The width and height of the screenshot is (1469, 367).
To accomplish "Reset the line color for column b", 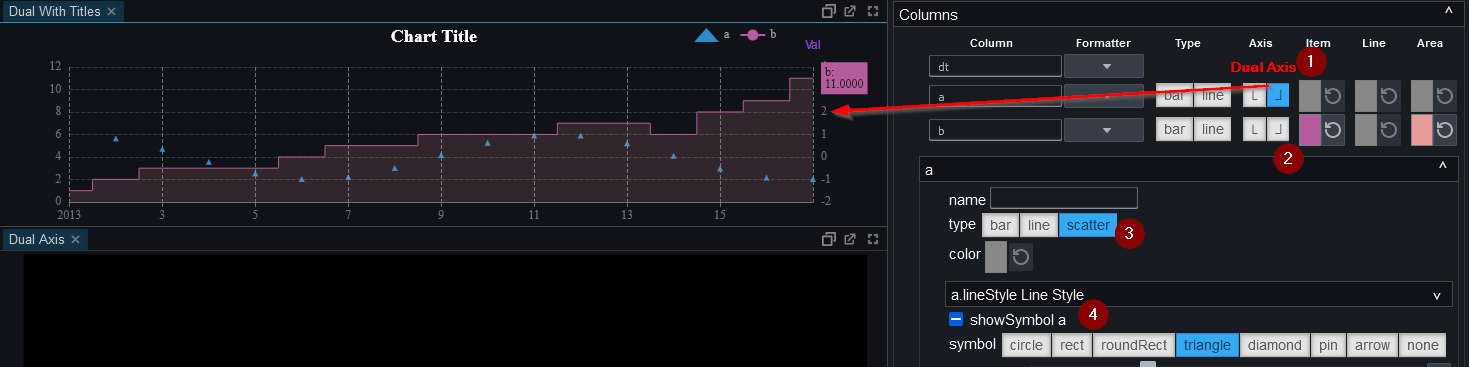I will [1389, 130].
